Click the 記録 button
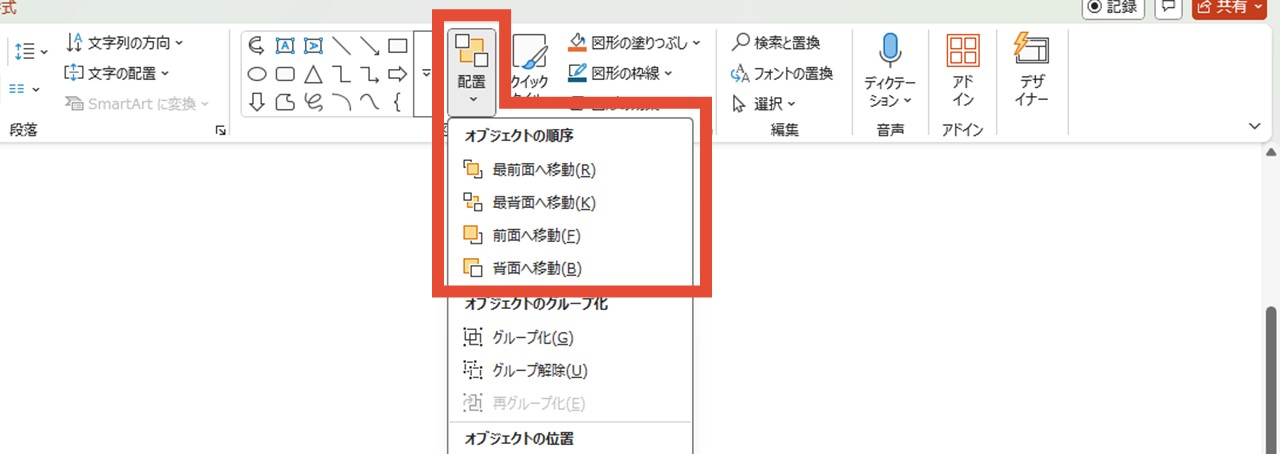 [x=1114, y=6]
